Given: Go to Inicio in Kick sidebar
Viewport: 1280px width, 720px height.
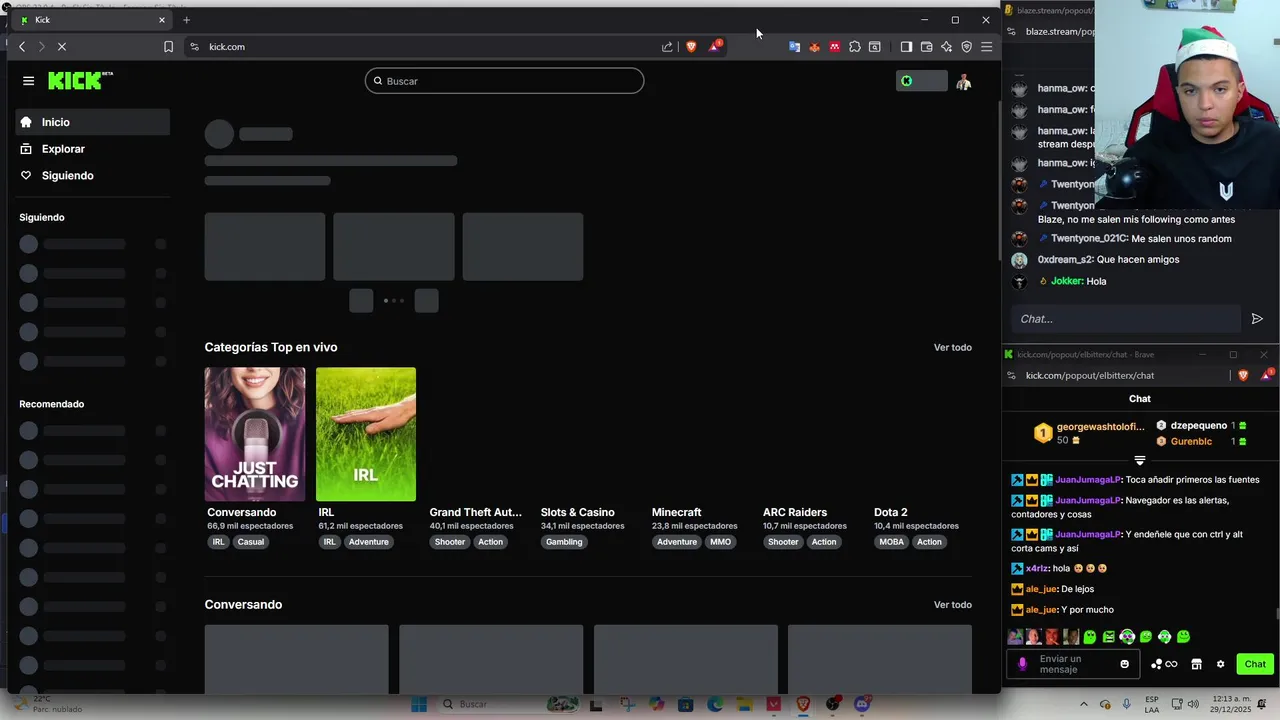Looking at the screenshot, I should pyautogui.click(x=93, y=122).
